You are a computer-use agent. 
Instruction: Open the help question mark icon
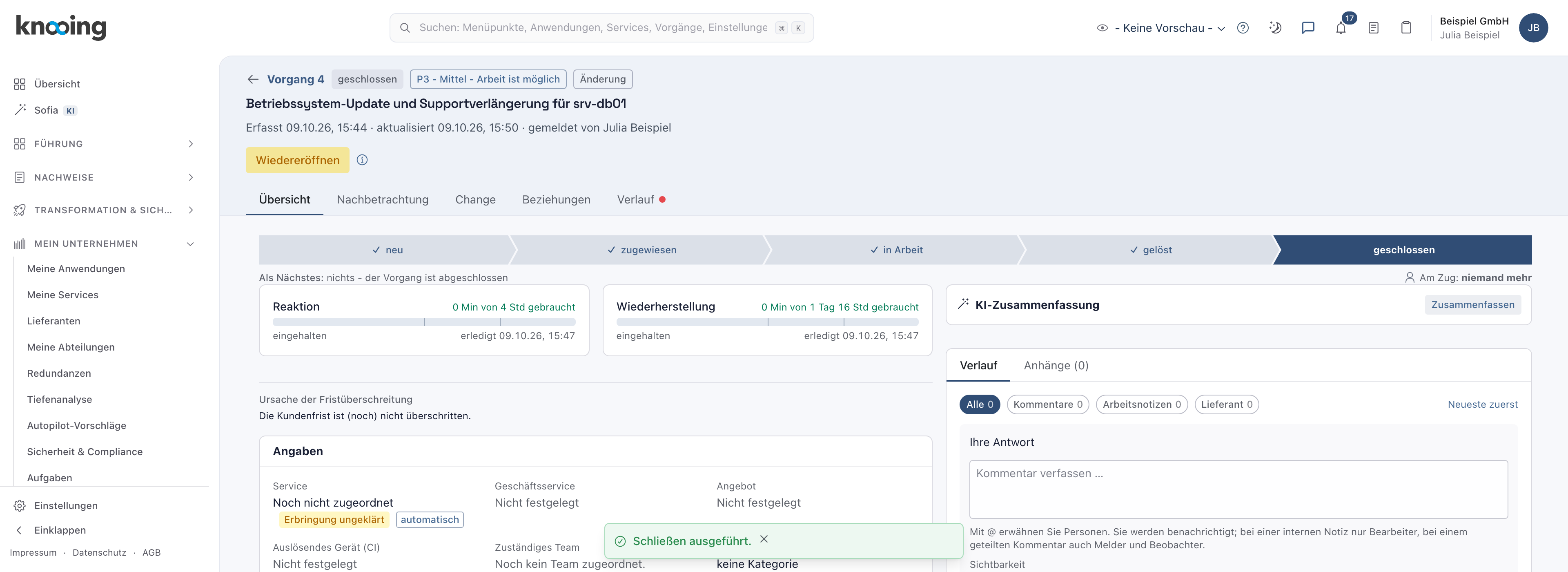click(x=1242, y=28)
